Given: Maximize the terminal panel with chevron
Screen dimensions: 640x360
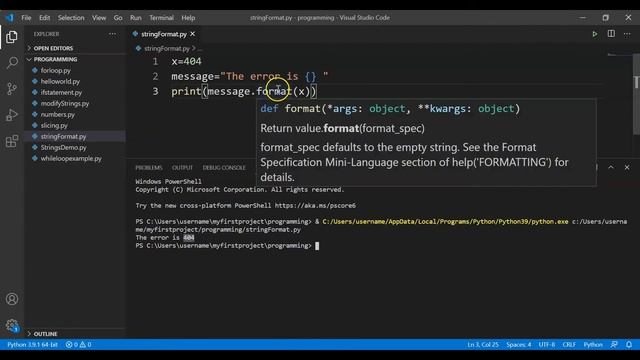Looking at the screenshot, I should coord(611,167).
